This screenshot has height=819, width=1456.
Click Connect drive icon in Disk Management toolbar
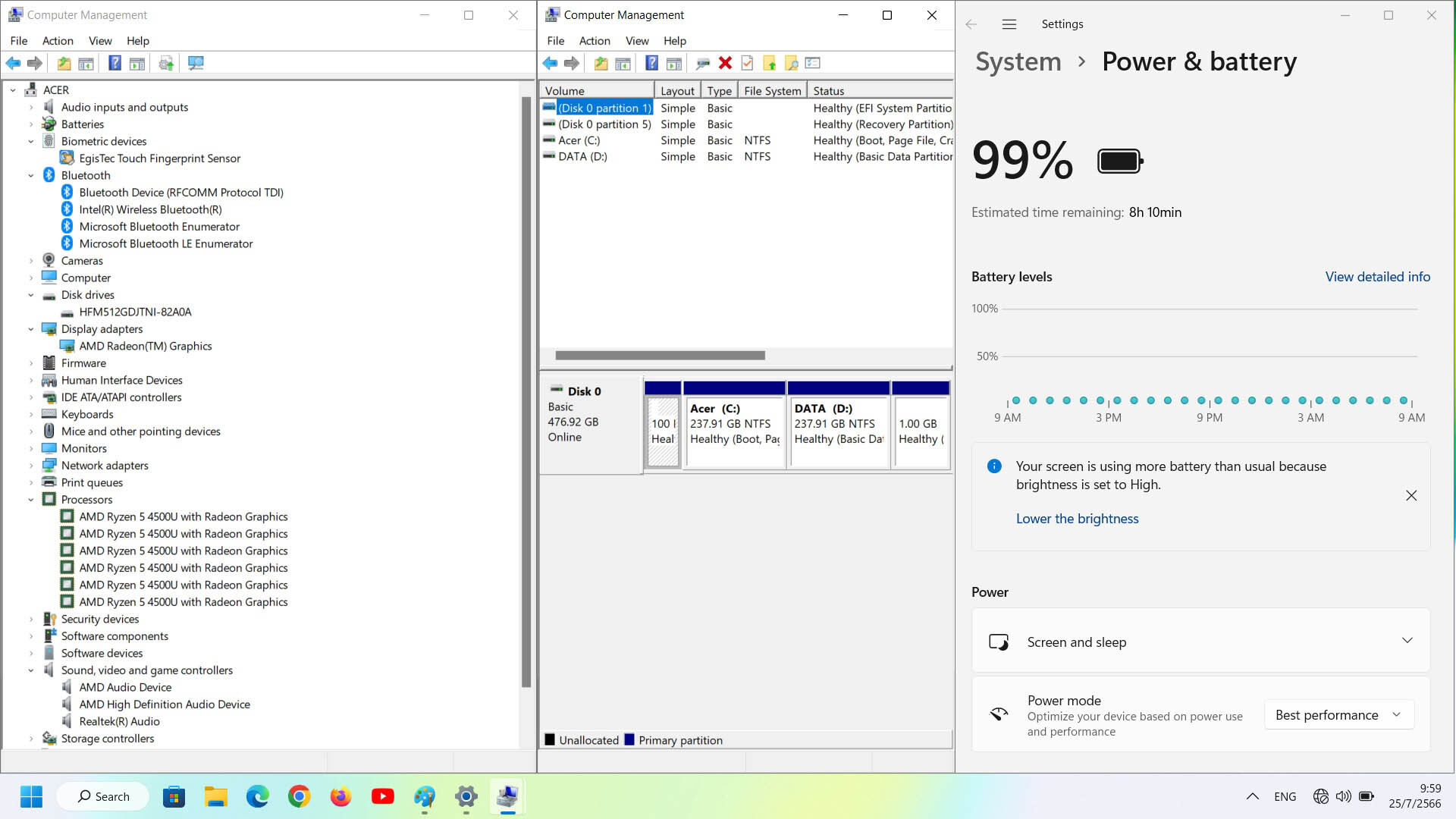703,64
